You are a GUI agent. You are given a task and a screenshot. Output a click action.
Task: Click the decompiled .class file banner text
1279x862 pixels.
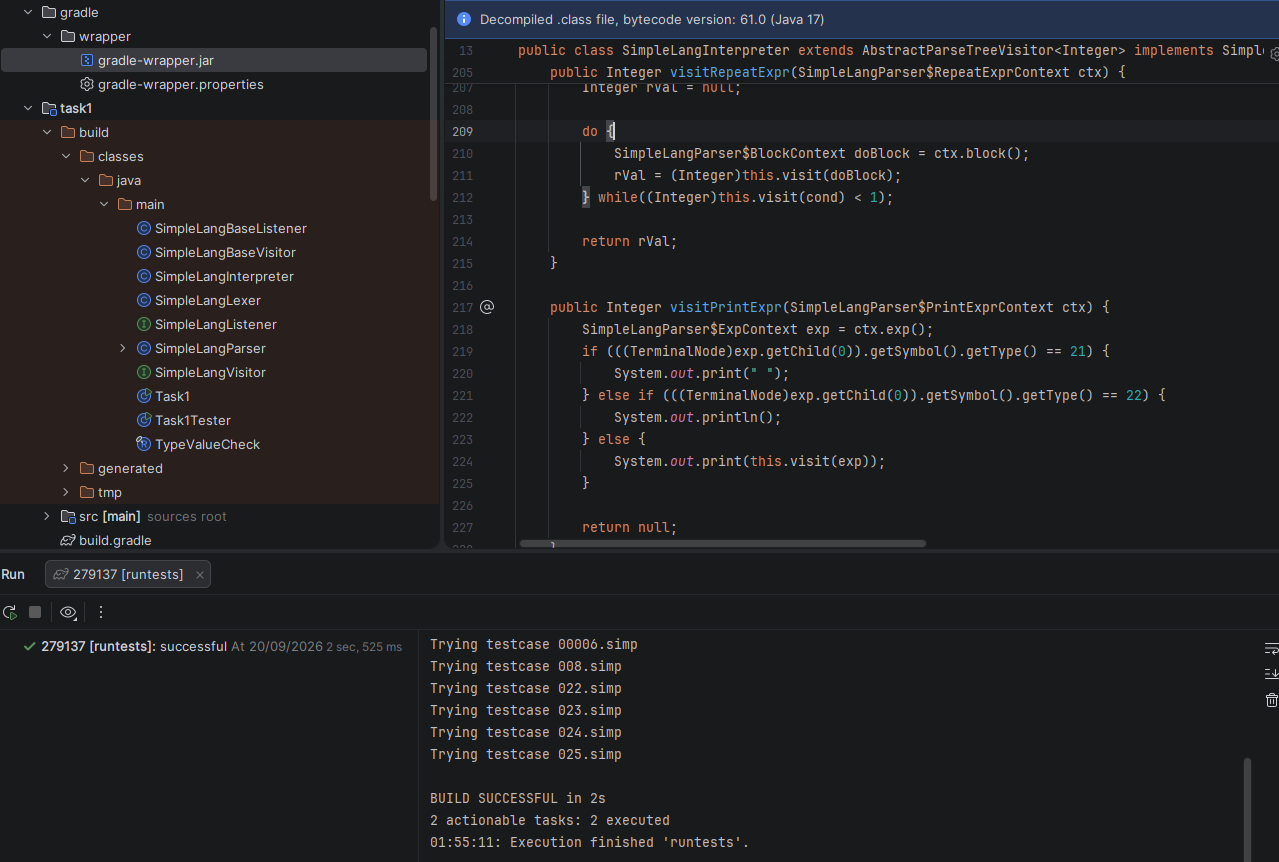652,19
